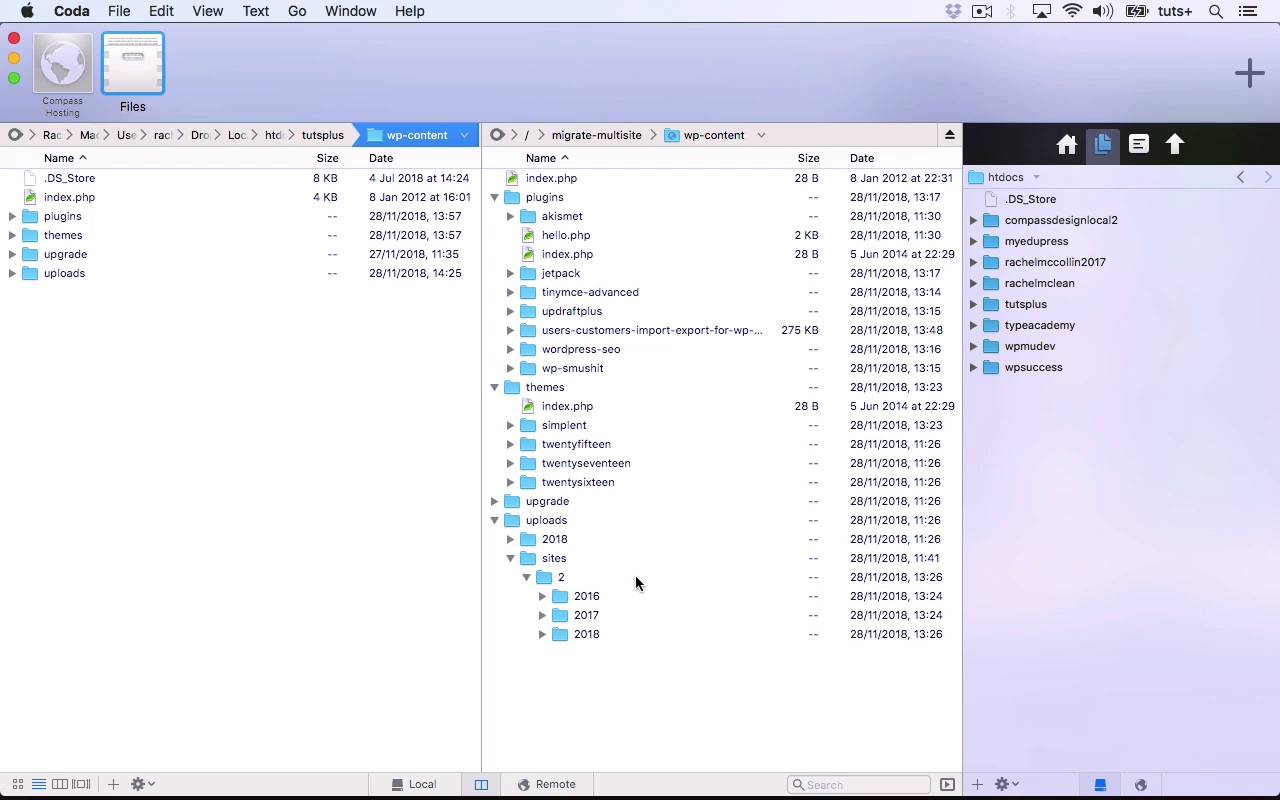Open the Text menu
Screen dimensions: 1280x800
(255, 11)
